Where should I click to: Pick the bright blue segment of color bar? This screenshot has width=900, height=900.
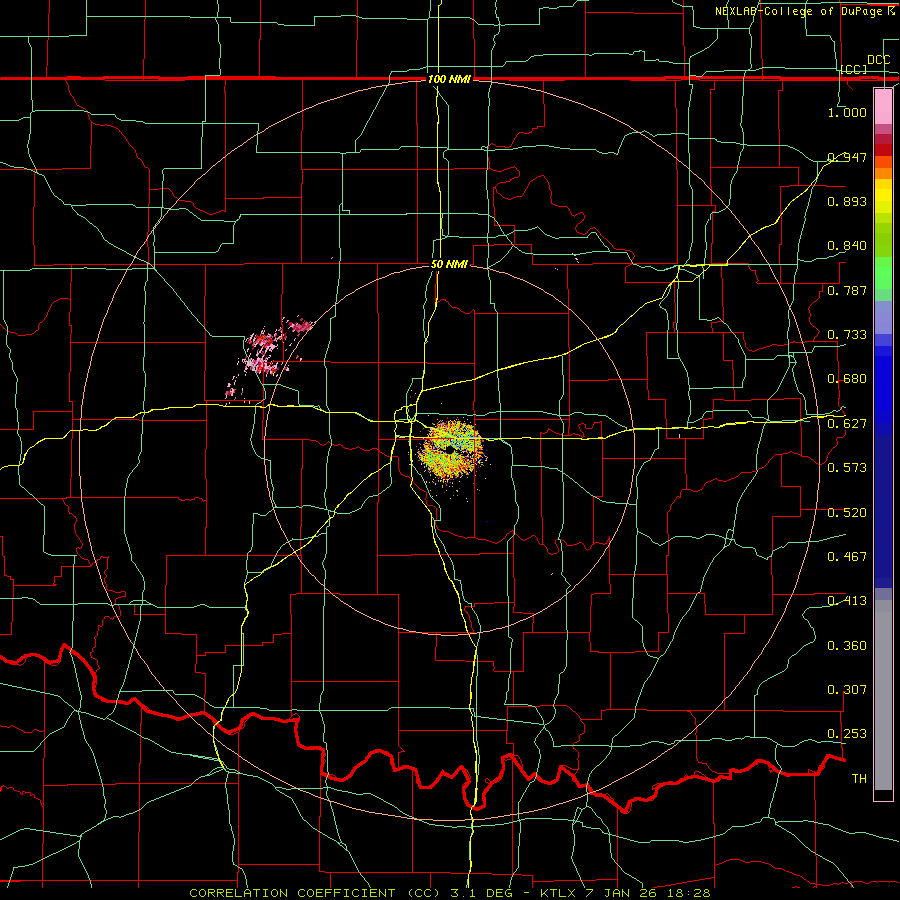coord(883,389)
